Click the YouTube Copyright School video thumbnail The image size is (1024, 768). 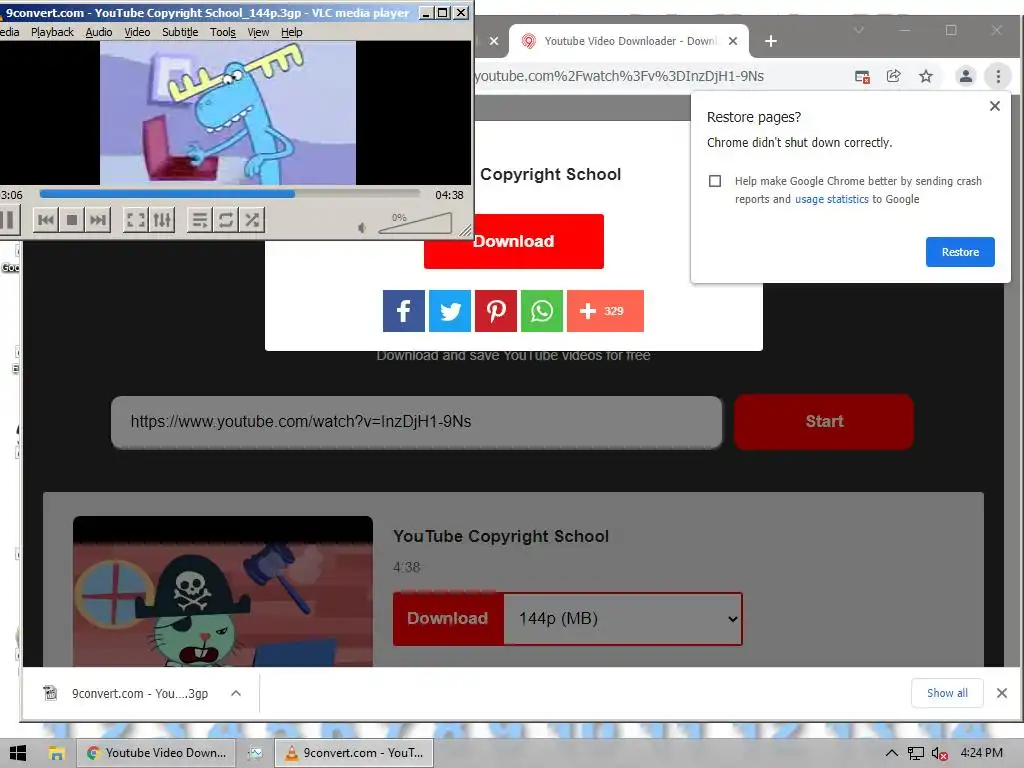point(223,591)
